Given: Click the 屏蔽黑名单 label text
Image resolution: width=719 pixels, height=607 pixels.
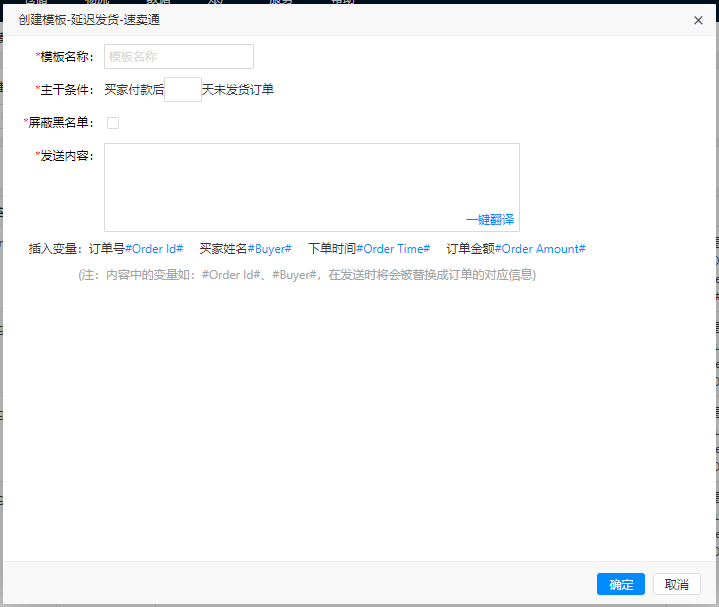Looking at the screenshot, I should click(x=61, y=123).
